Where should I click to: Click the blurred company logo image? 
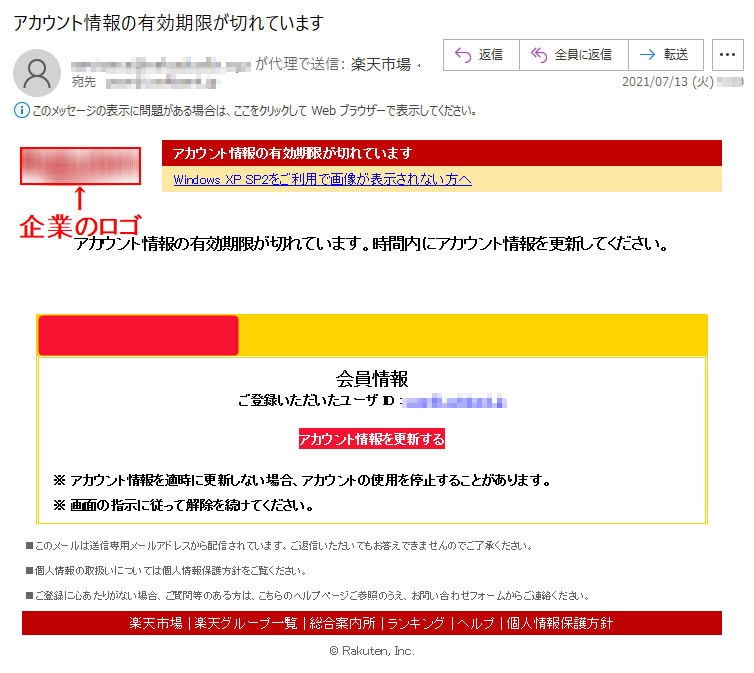pyautogui.click(x=80, y=166)
